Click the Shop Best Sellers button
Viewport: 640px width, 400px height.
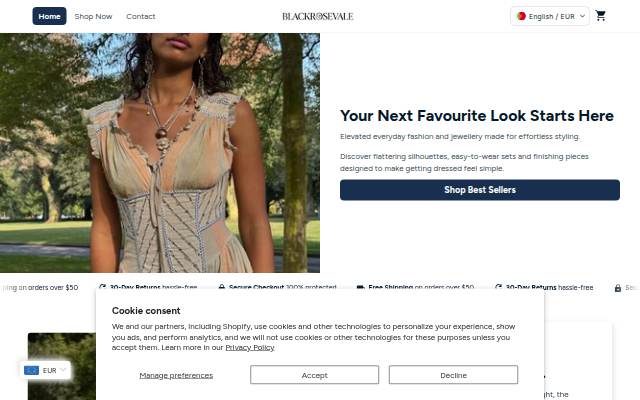(480, 190)
